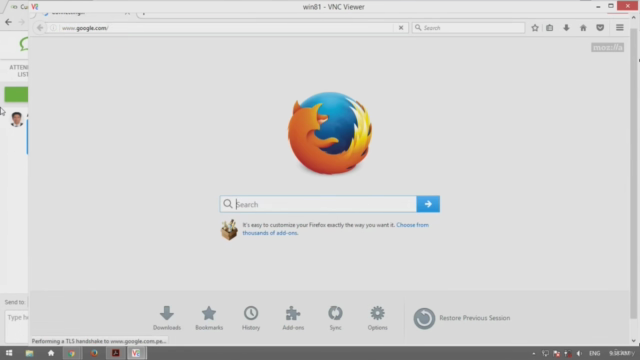Image resolution: width=640 pixels, height=360 pixels.
Task: Click attendee avatar in background window
Action: coord(17,119)
